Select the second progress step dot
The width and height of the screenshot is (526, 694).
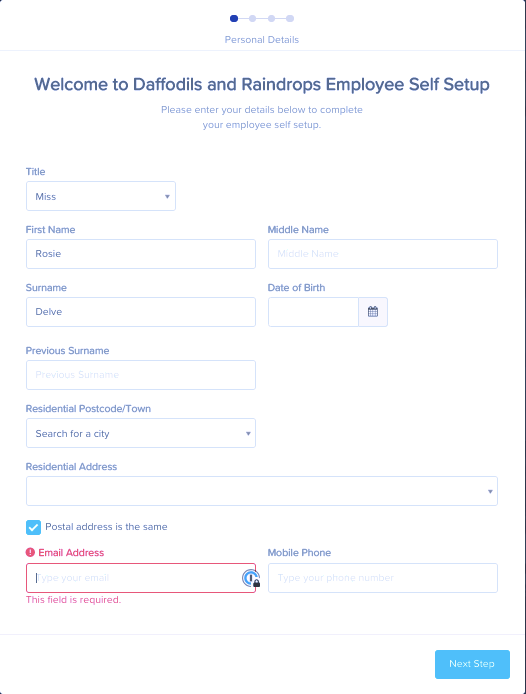click(x=252, y=18)
